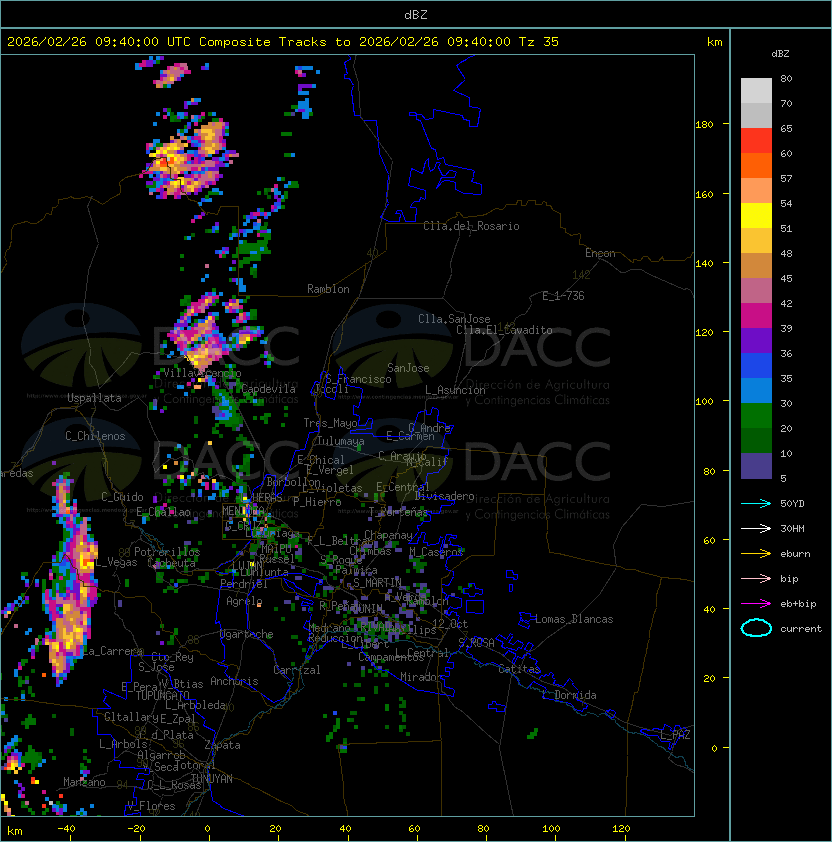Click the Encon place label
The width and height of the screenshot is (832, 842).
coord(600,253)
